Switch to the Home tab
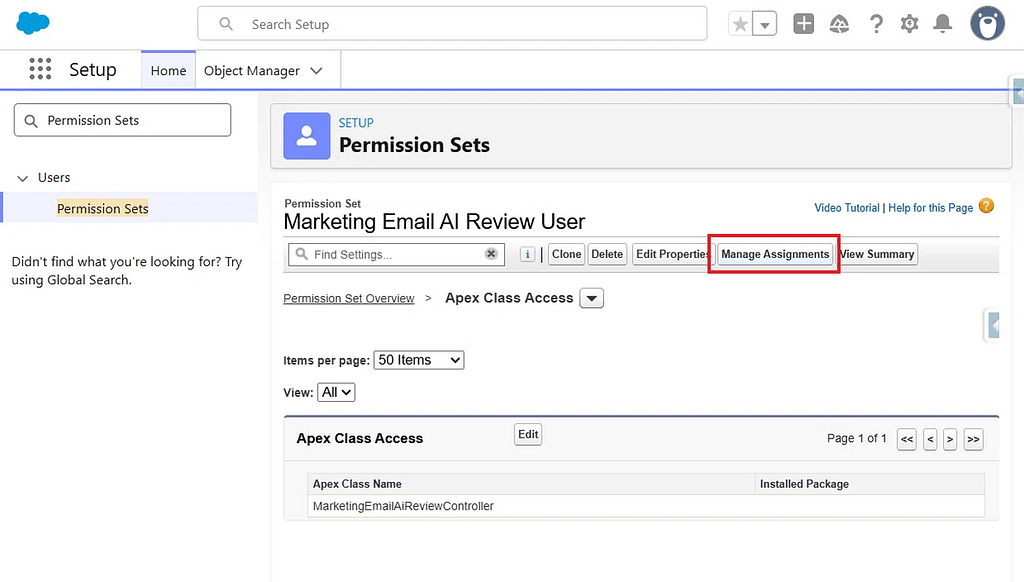The width and height of the screenshot is (1024, 582). point(168,71)
